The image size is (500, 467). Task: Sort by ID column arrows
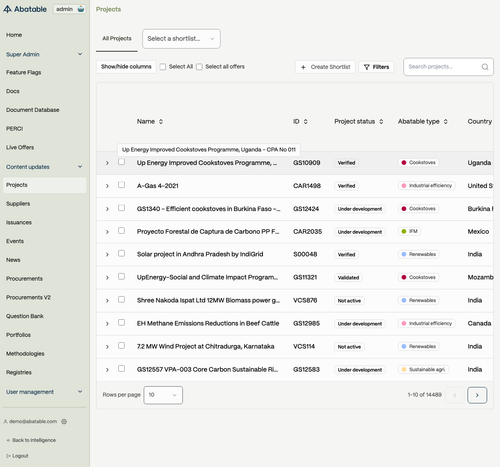pyautogui.click(x=306, y=122)
